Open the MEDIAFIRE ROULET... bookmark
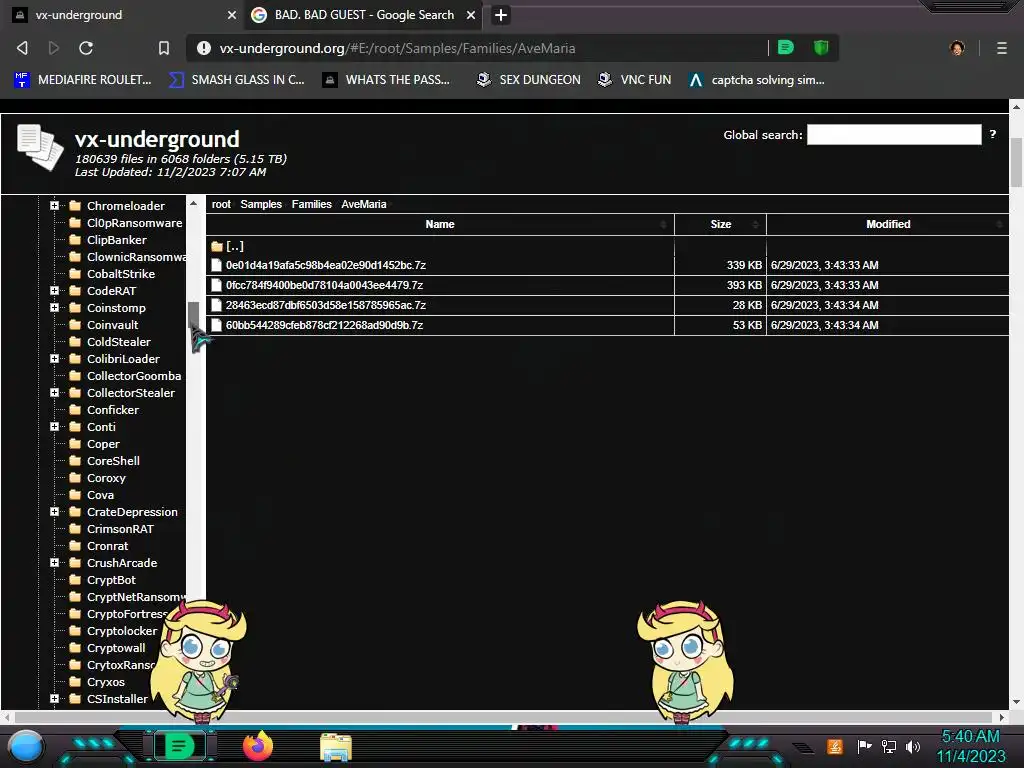Image resolution: width=1024 pixels, height=768 pixels. pos(83,80)
